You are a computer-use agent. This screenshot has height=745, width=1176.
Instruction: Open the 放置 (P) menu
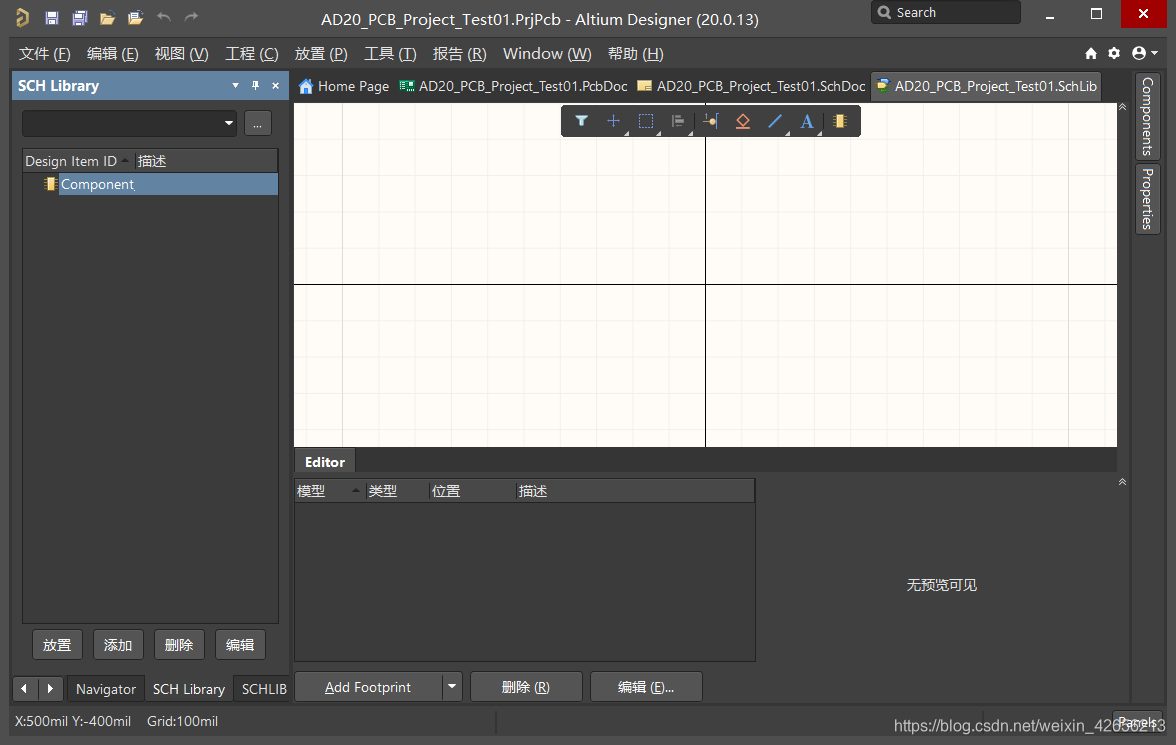(321, 54)
